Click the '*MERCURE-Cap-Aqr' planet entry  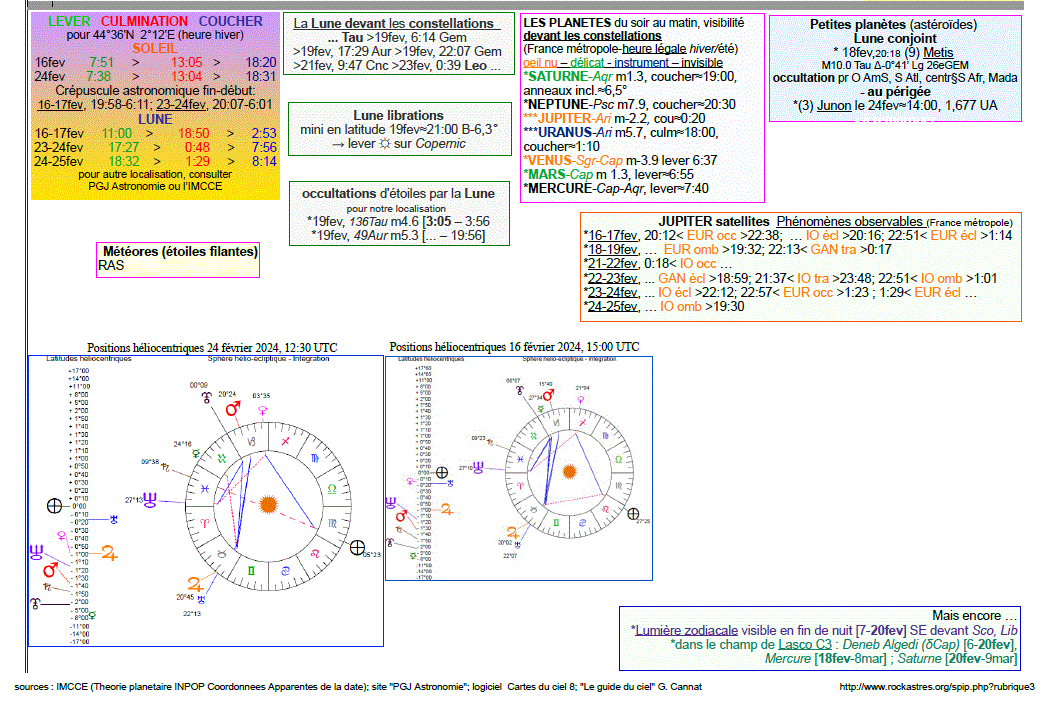583,189
